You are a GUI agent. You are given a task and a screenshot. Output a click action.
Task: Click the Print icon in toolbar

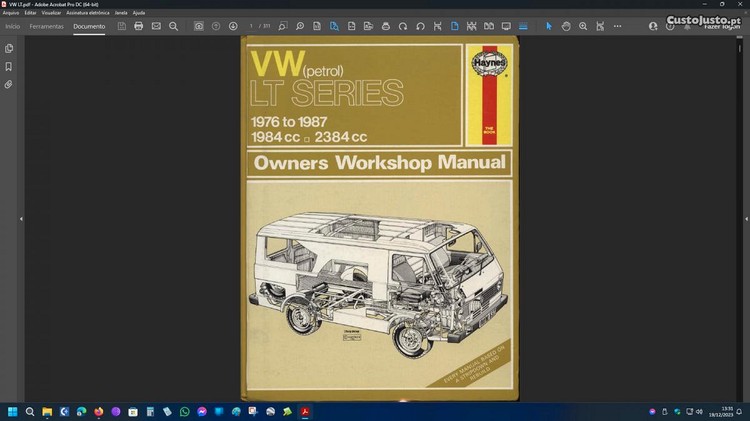[139, 26]
